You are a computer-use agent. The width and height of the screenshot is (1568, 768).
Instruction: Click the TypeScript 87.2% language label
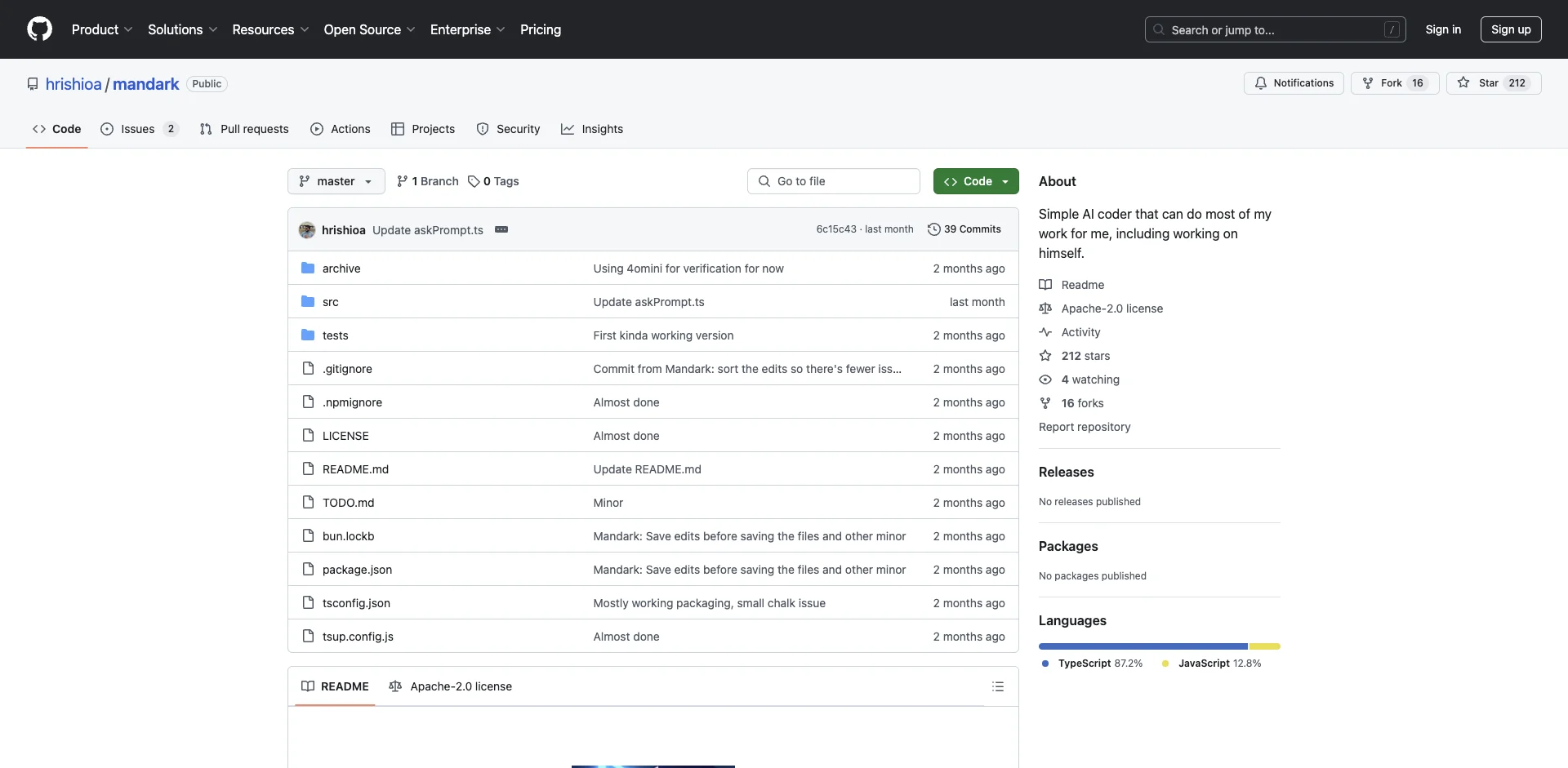pyautogui.click(x=1093, y=664)
